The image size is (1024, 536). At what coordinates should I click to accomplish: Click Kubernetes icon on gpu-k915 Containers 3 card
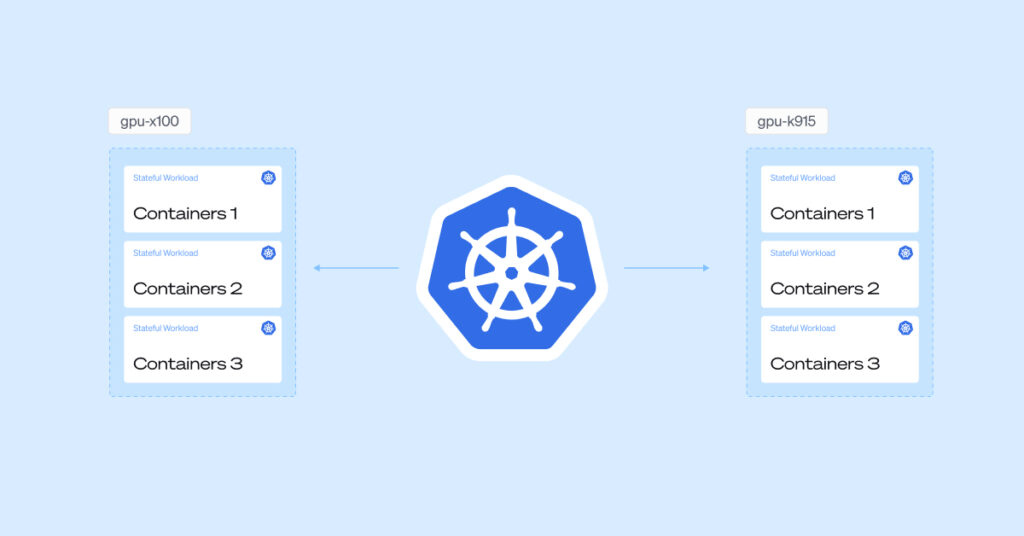click(x=905, y=328)
